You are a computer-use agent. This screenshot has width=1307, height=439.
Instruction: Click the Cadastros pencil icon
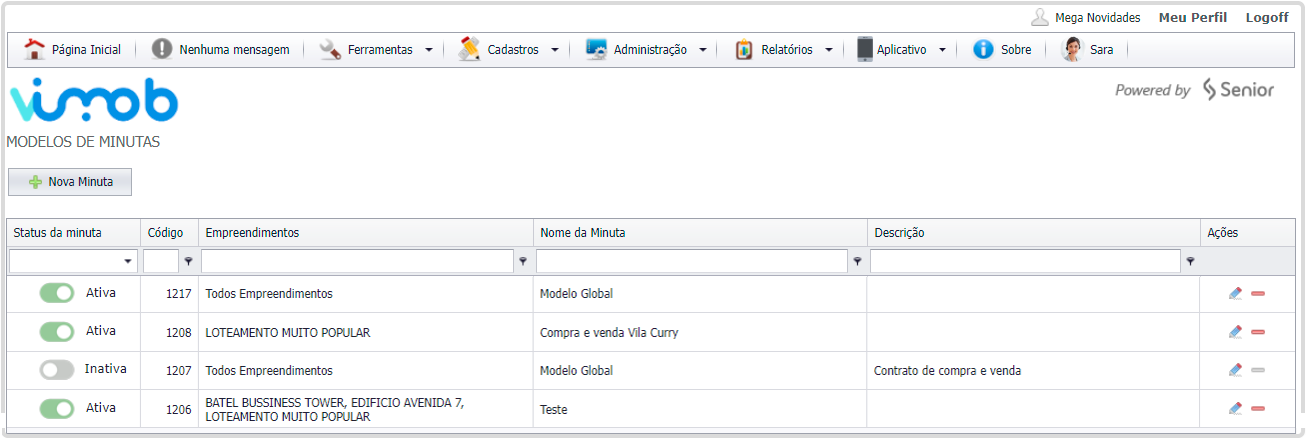click(470, 49)
